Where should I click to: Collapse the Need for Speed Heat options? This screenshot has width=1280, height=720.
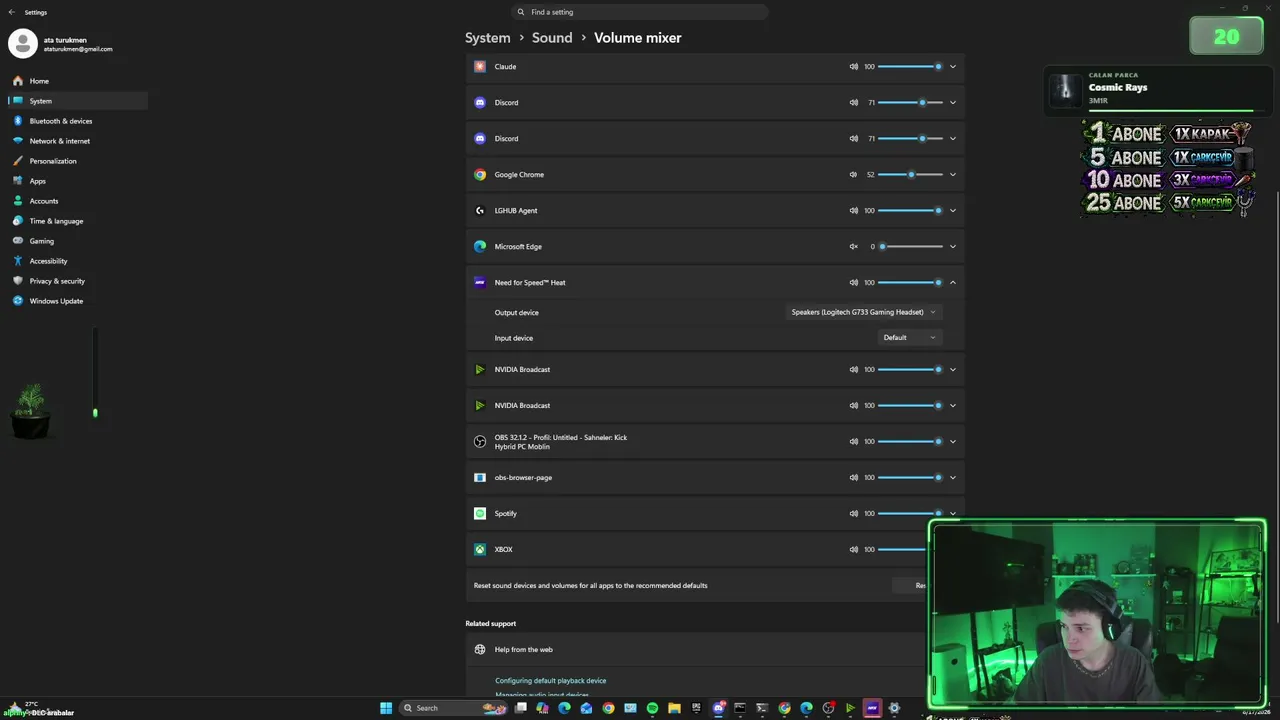(x=953, y=282)
